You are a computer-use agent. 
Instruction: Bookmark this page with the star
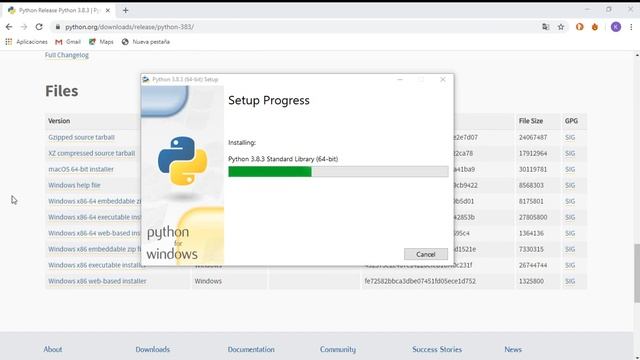click(x=561, y=27)
